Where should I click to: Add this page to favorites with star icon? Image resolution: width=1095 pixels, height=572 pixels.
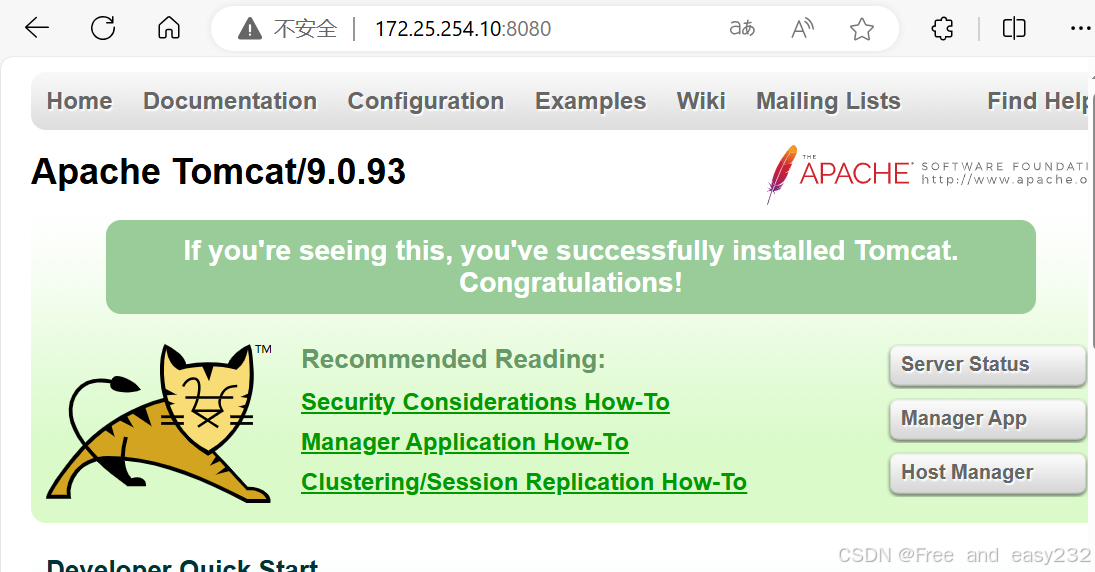click(862, 29)
